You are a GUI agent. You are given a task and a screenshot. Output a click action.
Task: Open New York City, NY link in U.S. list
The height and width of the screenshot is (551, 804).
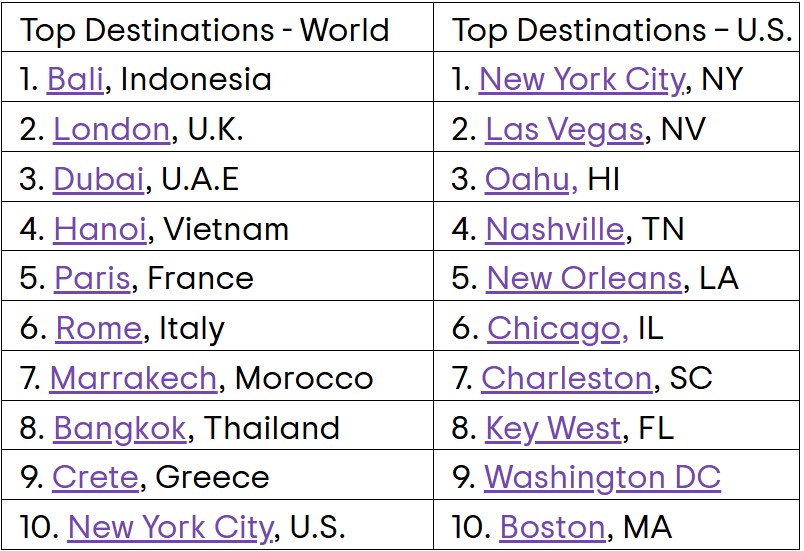(582, 80)
